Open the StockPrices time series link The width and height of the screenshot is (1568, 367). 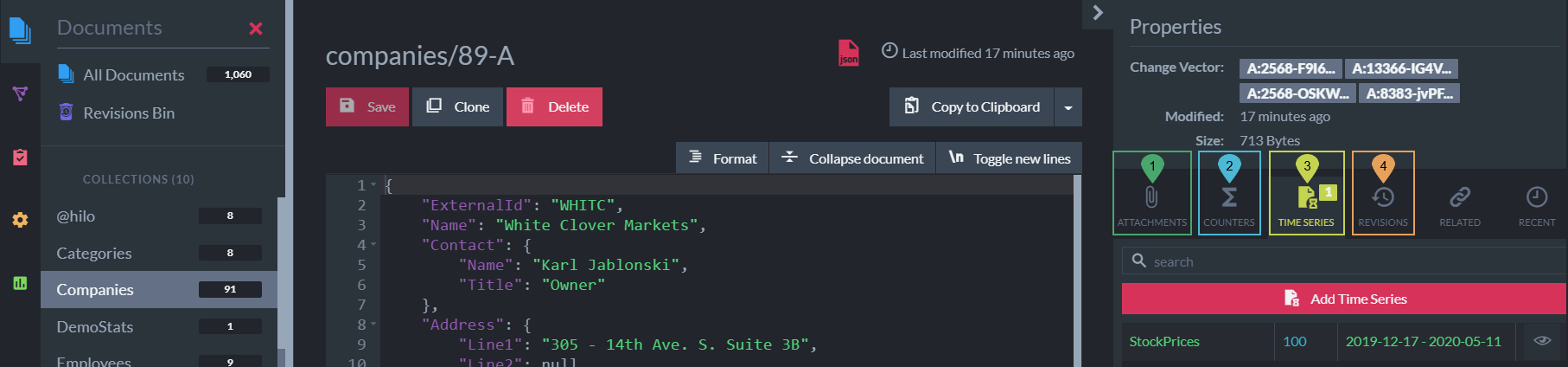pos(1164,342)
